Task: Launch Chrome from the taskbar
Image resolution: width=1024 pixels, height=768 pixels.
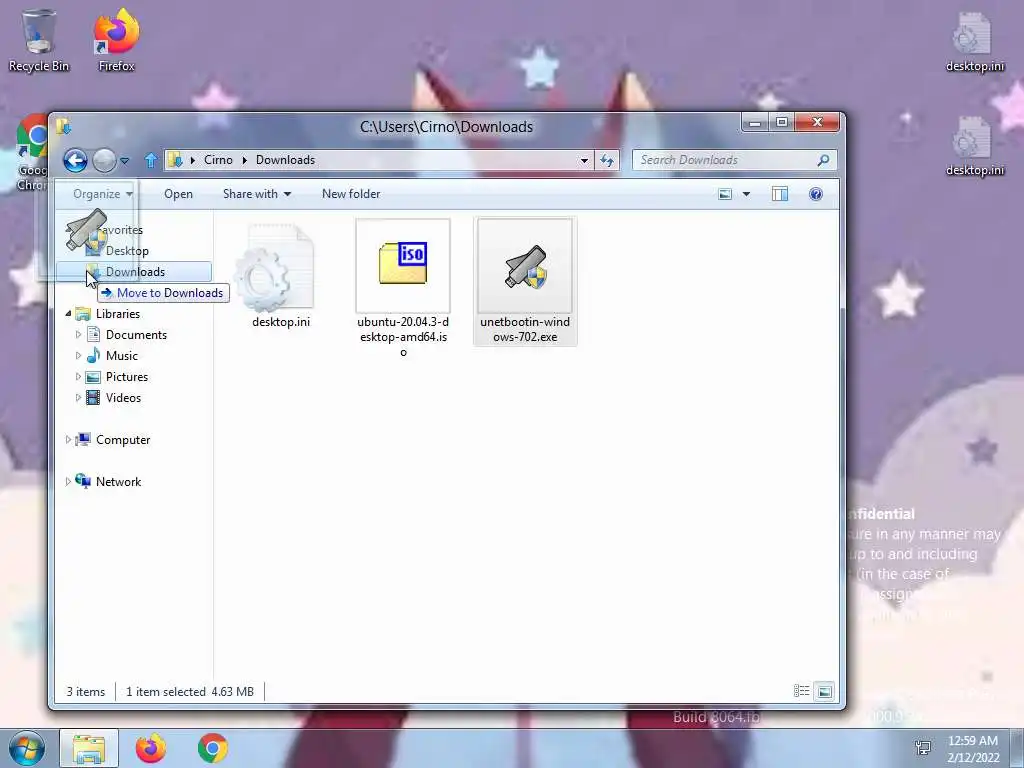Action: 213,748
